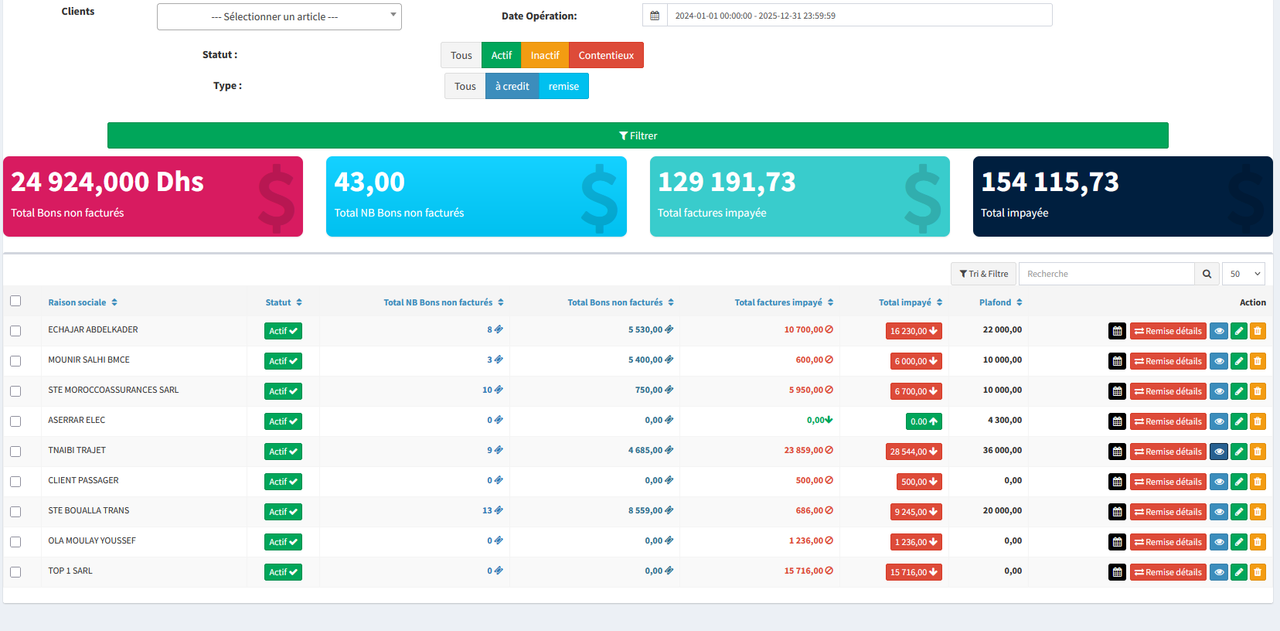Check the TNAIBI TRAJET row checkbox
Viewport: 1280px width, 631px height.
click(x=15, y=451)
